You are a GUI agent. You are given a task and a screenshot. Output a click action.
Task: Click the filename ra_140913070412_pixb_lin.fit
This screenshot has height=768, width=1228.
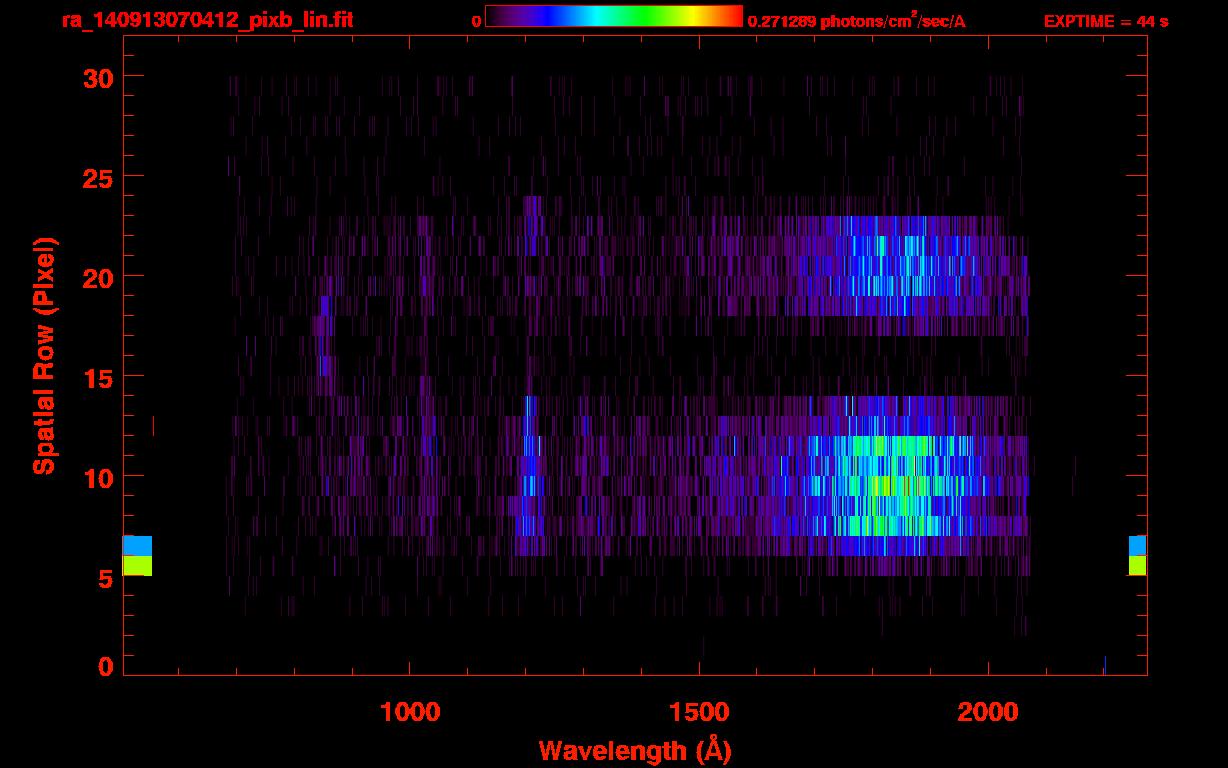pyautogui.click(x=207, y=20)
